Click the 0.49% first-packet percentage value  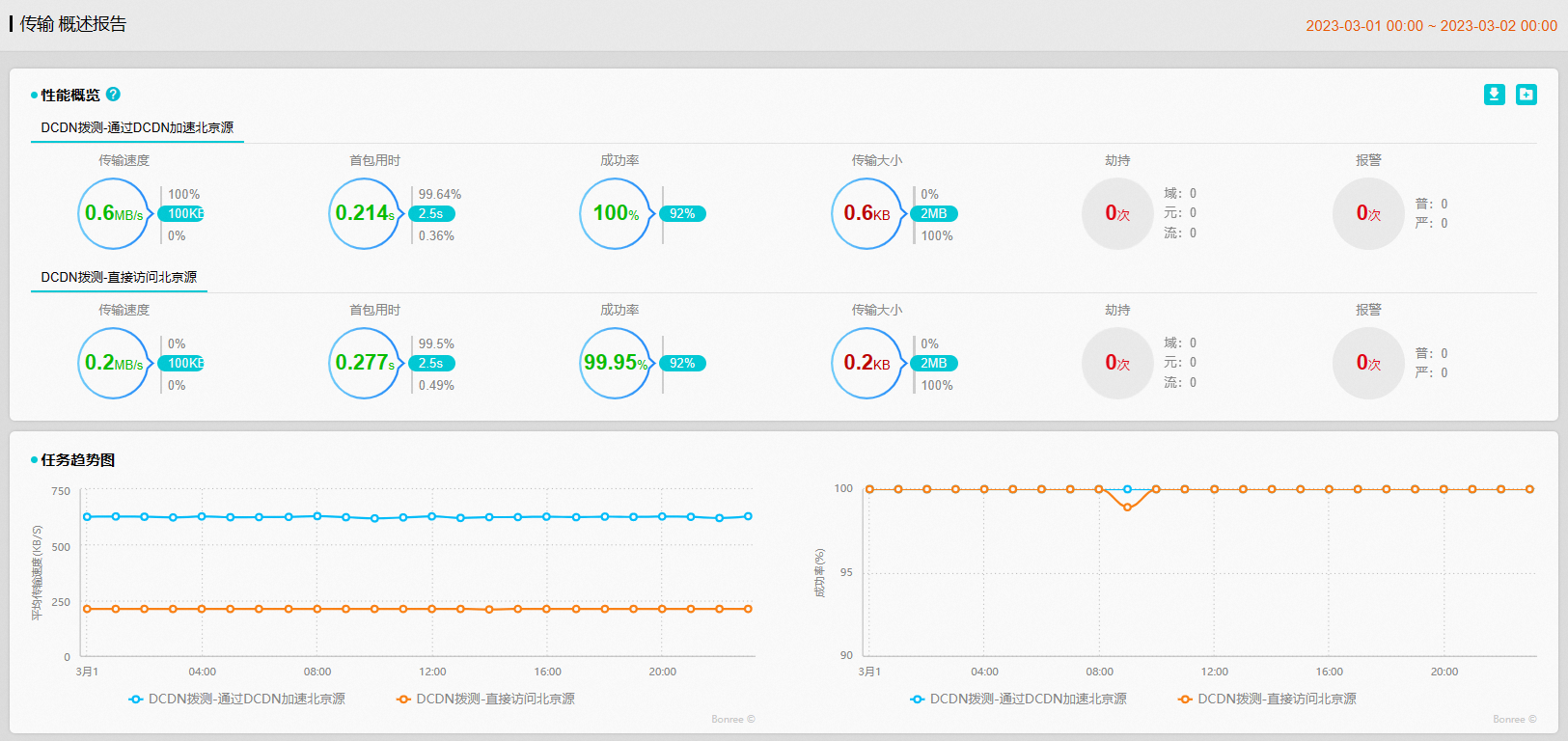[x=436, y=385]
